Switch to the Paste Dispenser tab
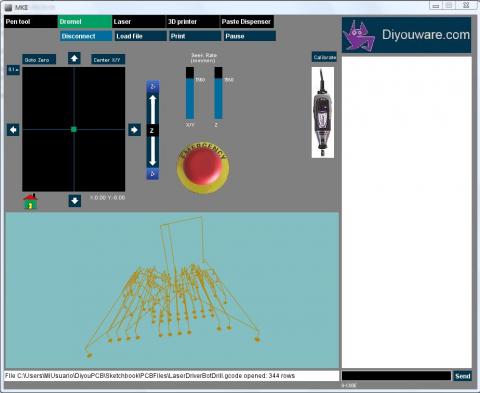The width and height of the screenshot is (480, 393). pos(247,22)
